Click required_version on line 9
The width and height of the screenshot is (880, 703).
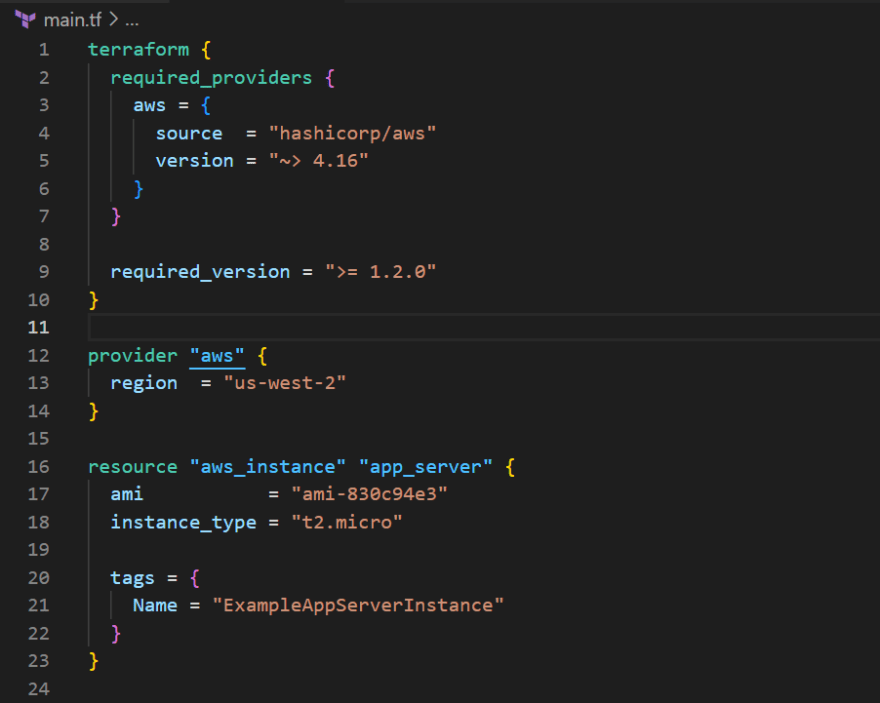200,272
